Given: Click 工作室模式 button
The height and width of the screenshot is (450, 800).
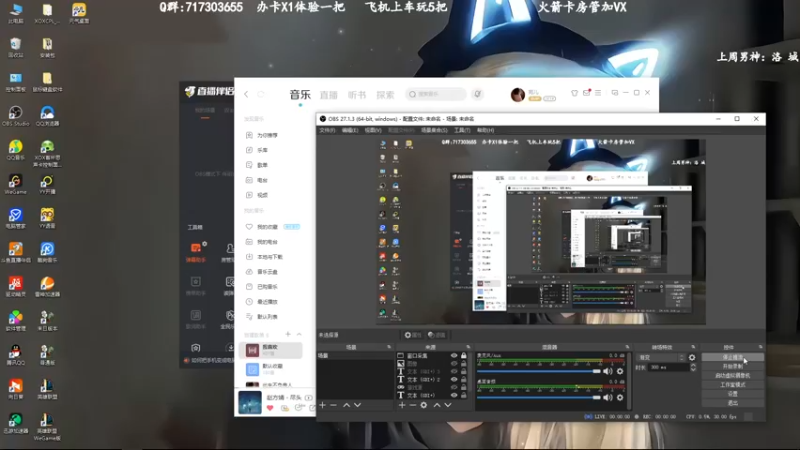Looking at the screenshot, I should tap(733, 385).
